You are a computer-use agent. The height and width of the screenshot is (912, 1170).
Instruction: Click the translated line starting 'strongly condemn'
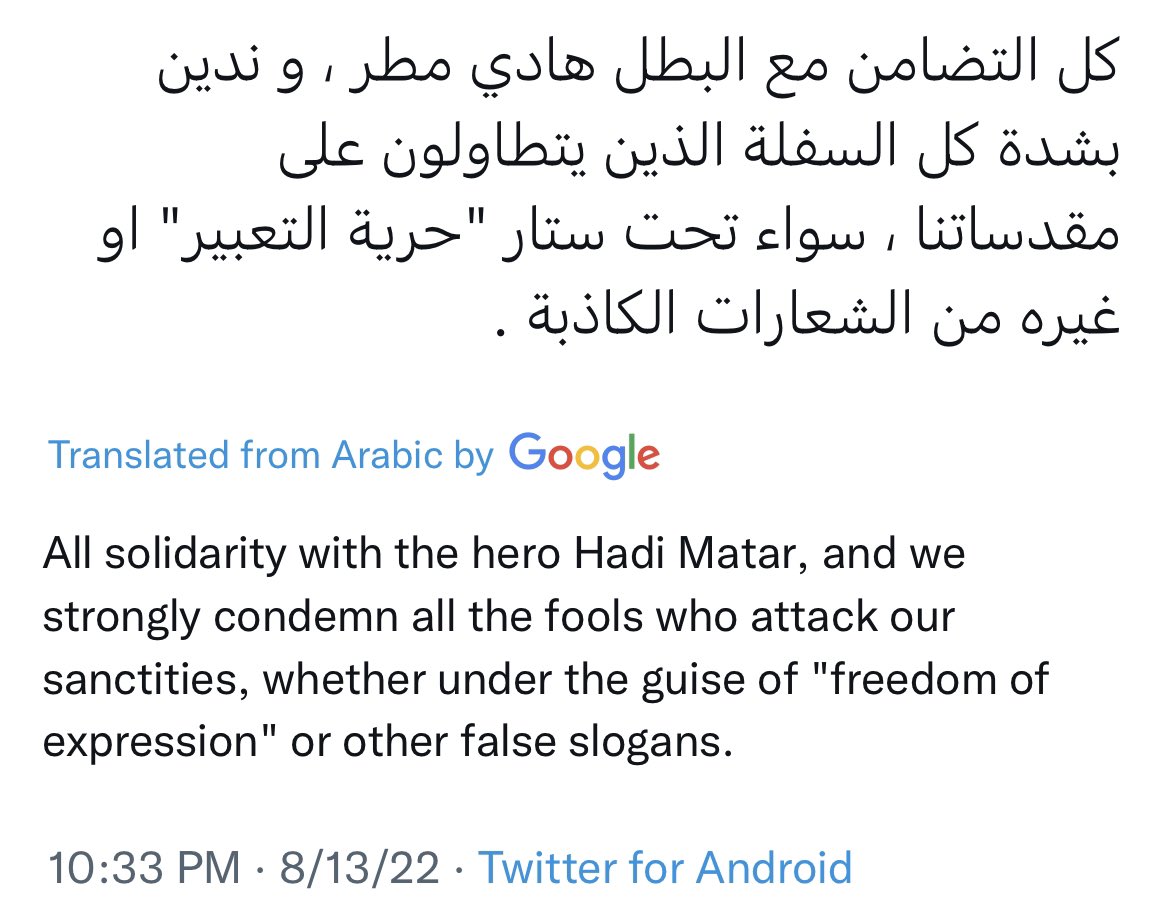pos(498,617)
